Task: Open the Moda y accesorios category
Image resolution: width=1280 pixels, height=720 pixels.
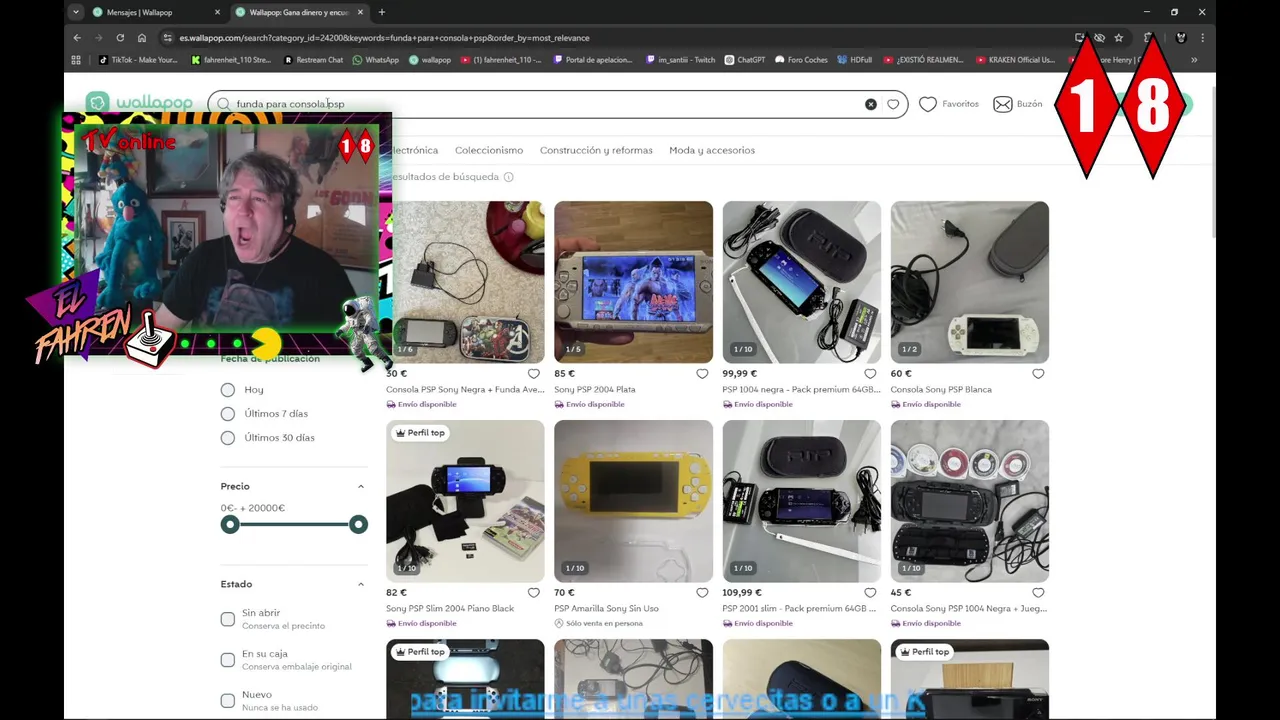Action: [712, 150]
